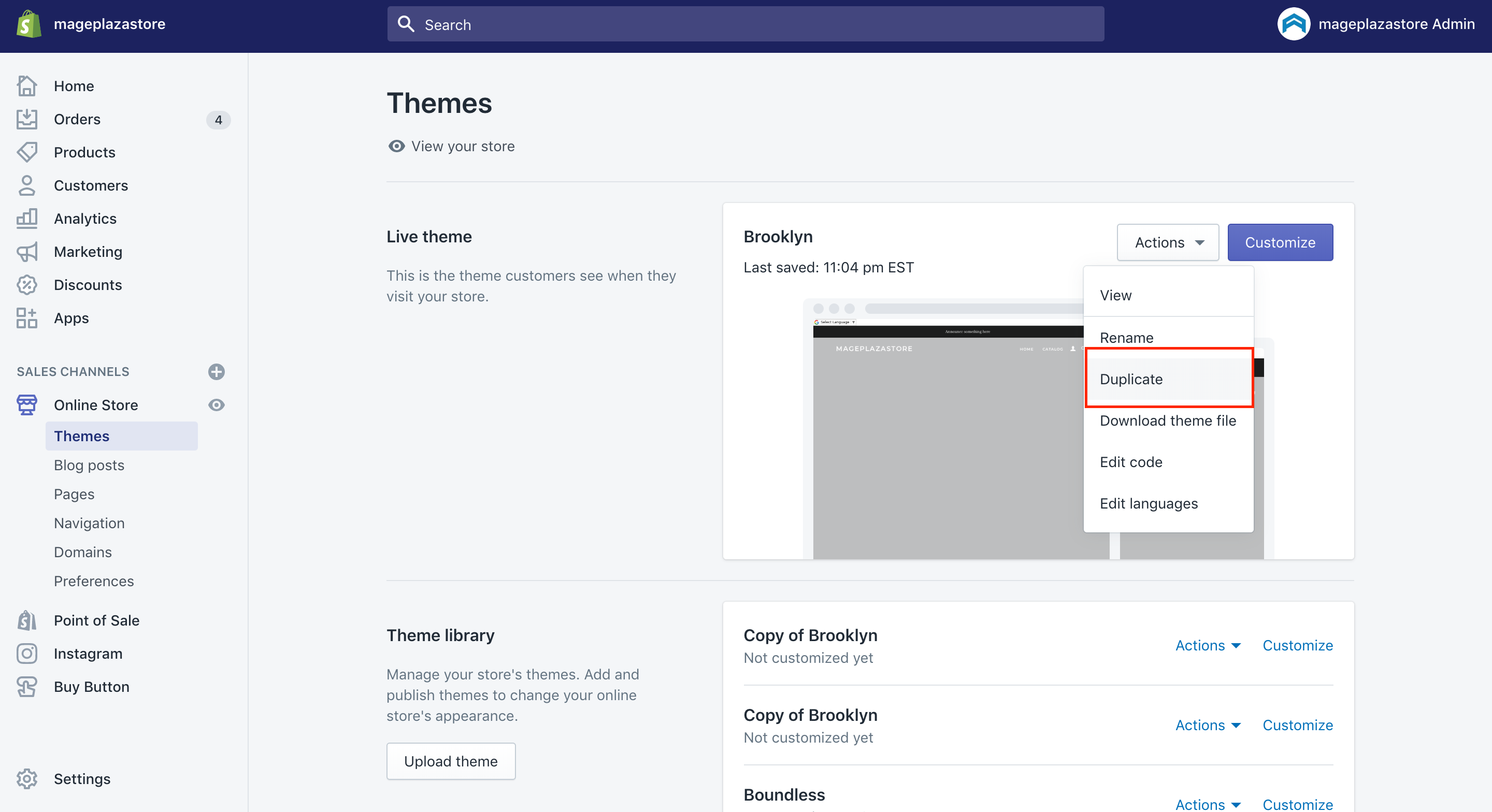Click the Customers icon in sidebar
Viewport: 1492px width, 812px height.
27,185
